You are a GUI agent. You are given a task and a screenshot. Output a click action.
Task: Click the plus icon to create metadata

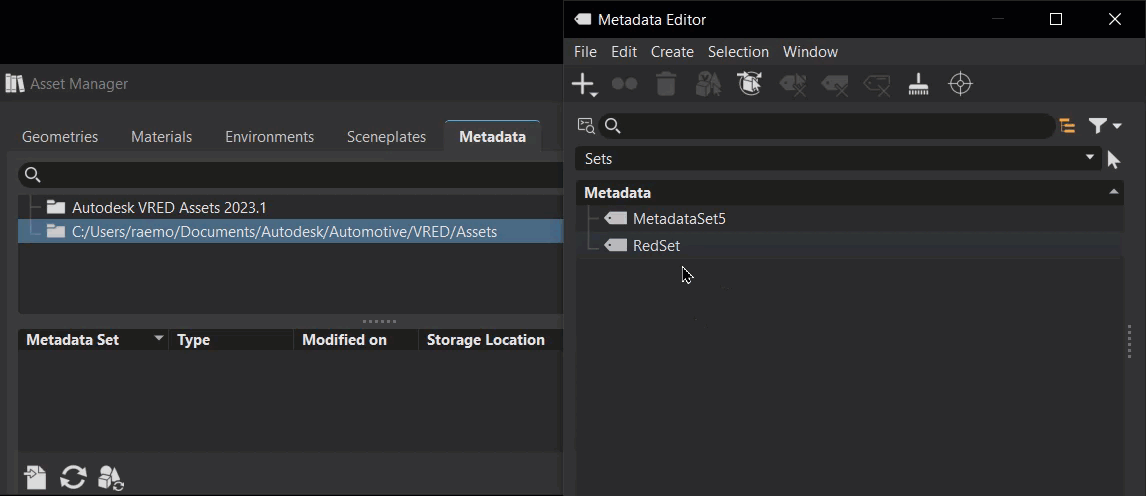click(584, 86)
